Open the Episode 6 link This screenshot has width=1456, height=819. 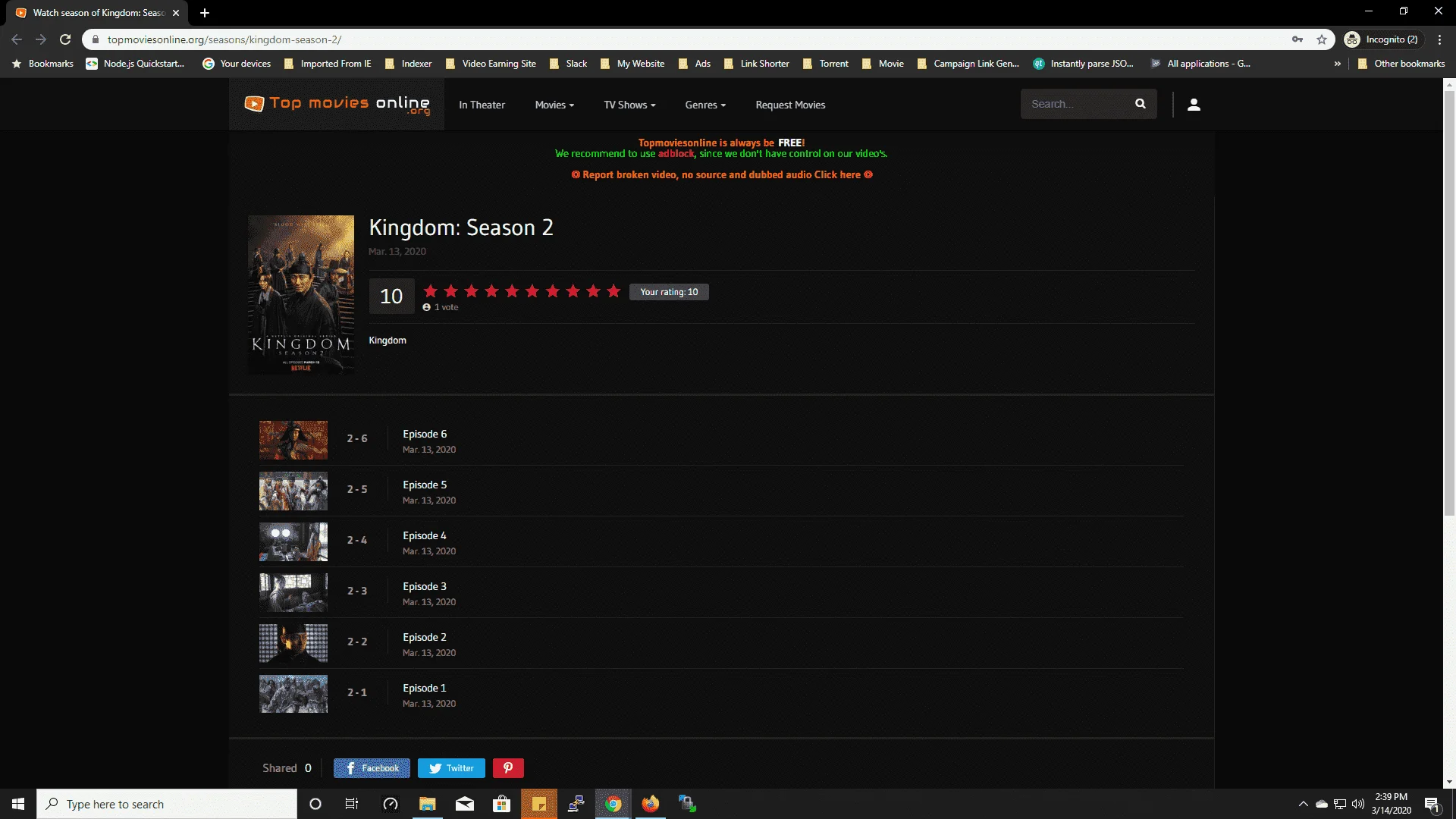425,434
